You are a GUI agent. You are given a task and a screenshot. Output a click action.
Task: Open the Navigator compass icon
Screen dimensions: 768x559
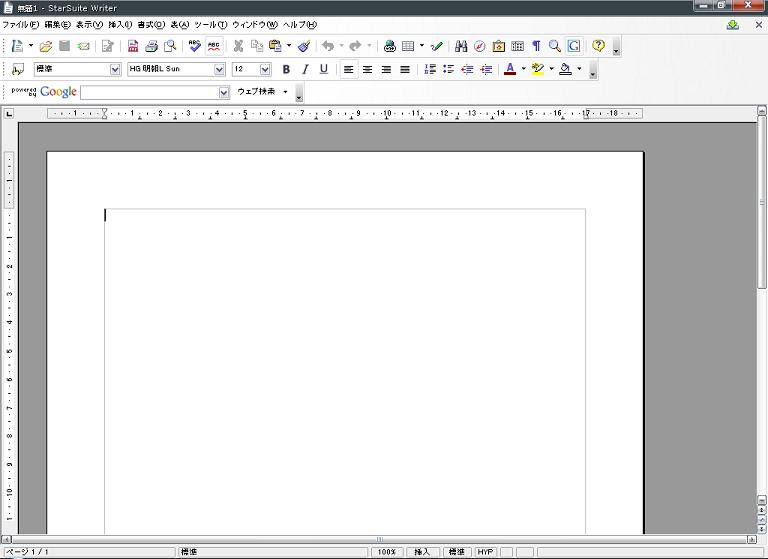(x=480, y=46)
